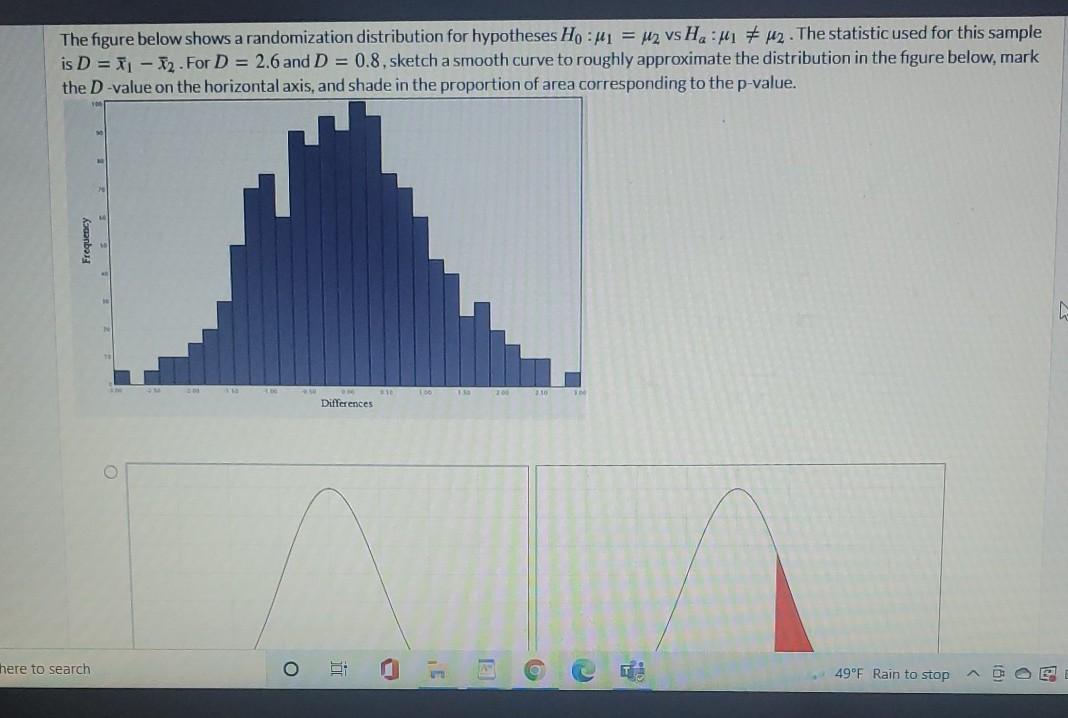The width and height of the screenshot is (1068, 718).
Task: Click the Cortana circle icon
Action: click(x=291, y=669)
